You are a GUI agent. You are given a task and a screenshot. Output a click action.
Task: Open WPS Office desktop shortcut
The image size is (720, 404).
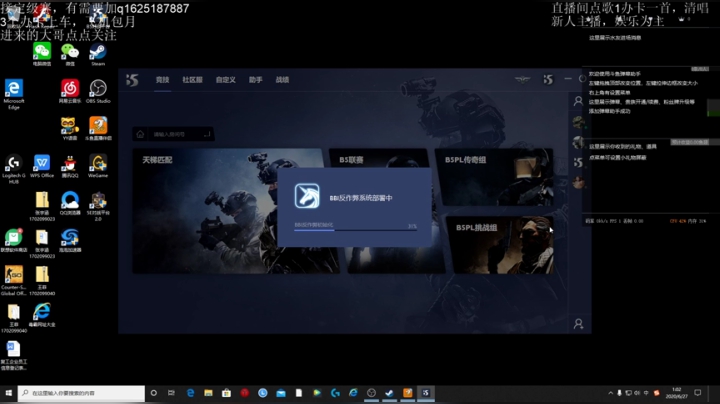click(42, 166)
